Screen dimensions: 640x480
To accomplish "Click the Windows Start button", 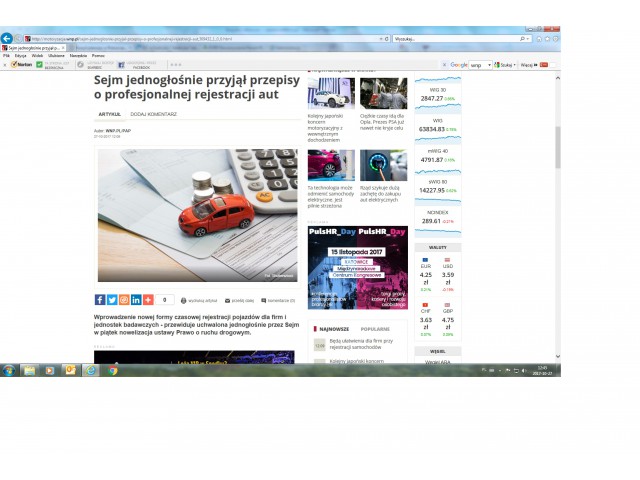I will tap(8, 370).
